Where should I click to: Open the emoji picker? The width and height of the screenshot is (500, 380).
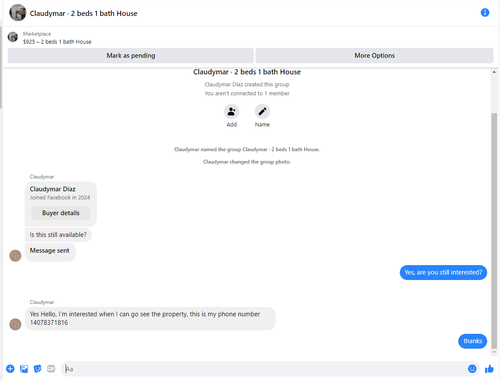coord(472,369)
